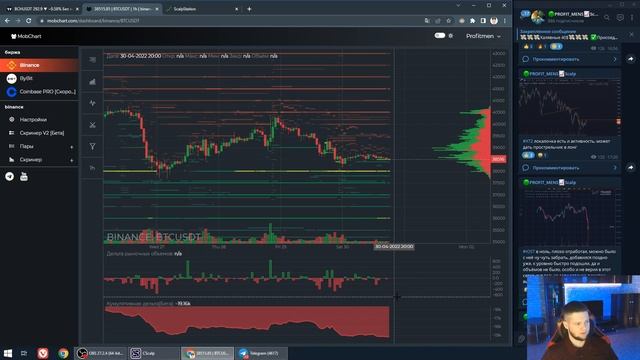Click the bar chart volume tool icon
The height and width of the screenshot is (360, 640).
[93, 82]
